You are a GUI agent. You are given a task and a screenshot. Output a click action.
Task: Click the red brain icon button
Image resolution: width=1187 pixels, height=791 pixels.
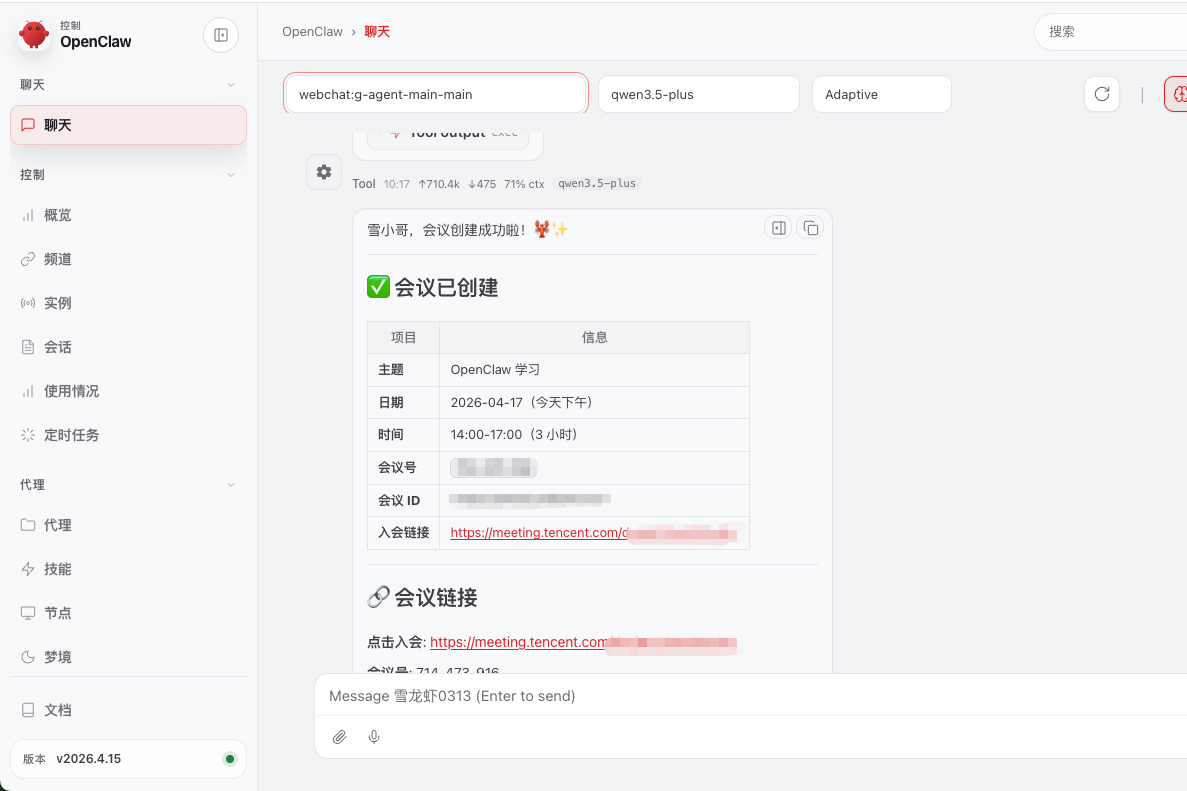(1178, 94)
